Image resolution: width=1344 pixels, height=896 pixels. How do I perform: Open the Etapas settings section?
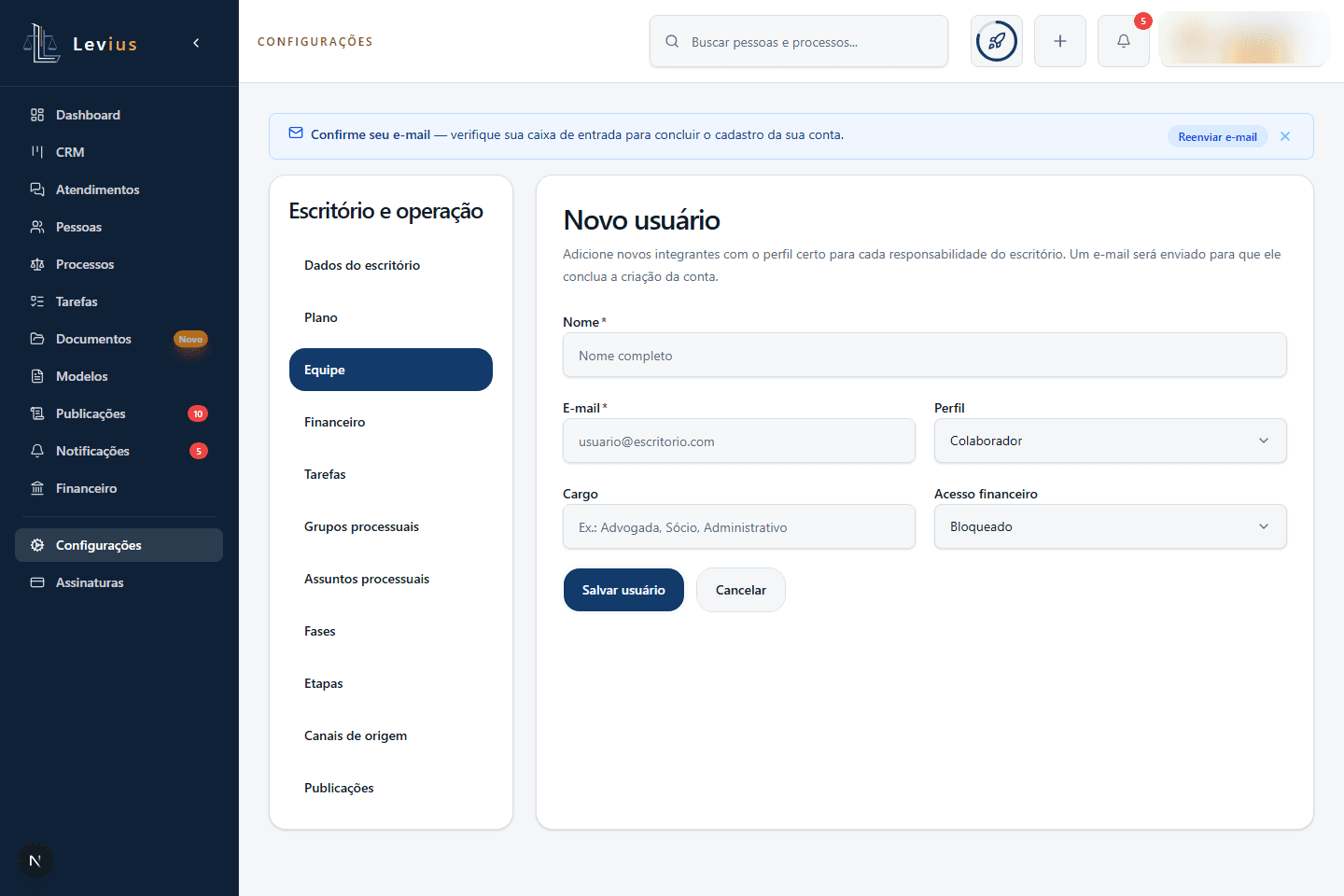tap(391, 683)
